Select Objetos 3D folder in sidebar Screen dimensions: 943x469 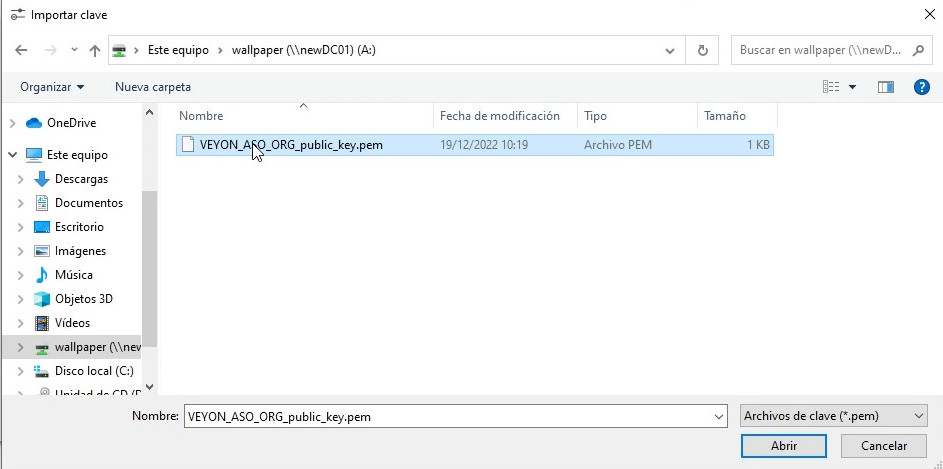pyautogui.click(x=83, y=299)
